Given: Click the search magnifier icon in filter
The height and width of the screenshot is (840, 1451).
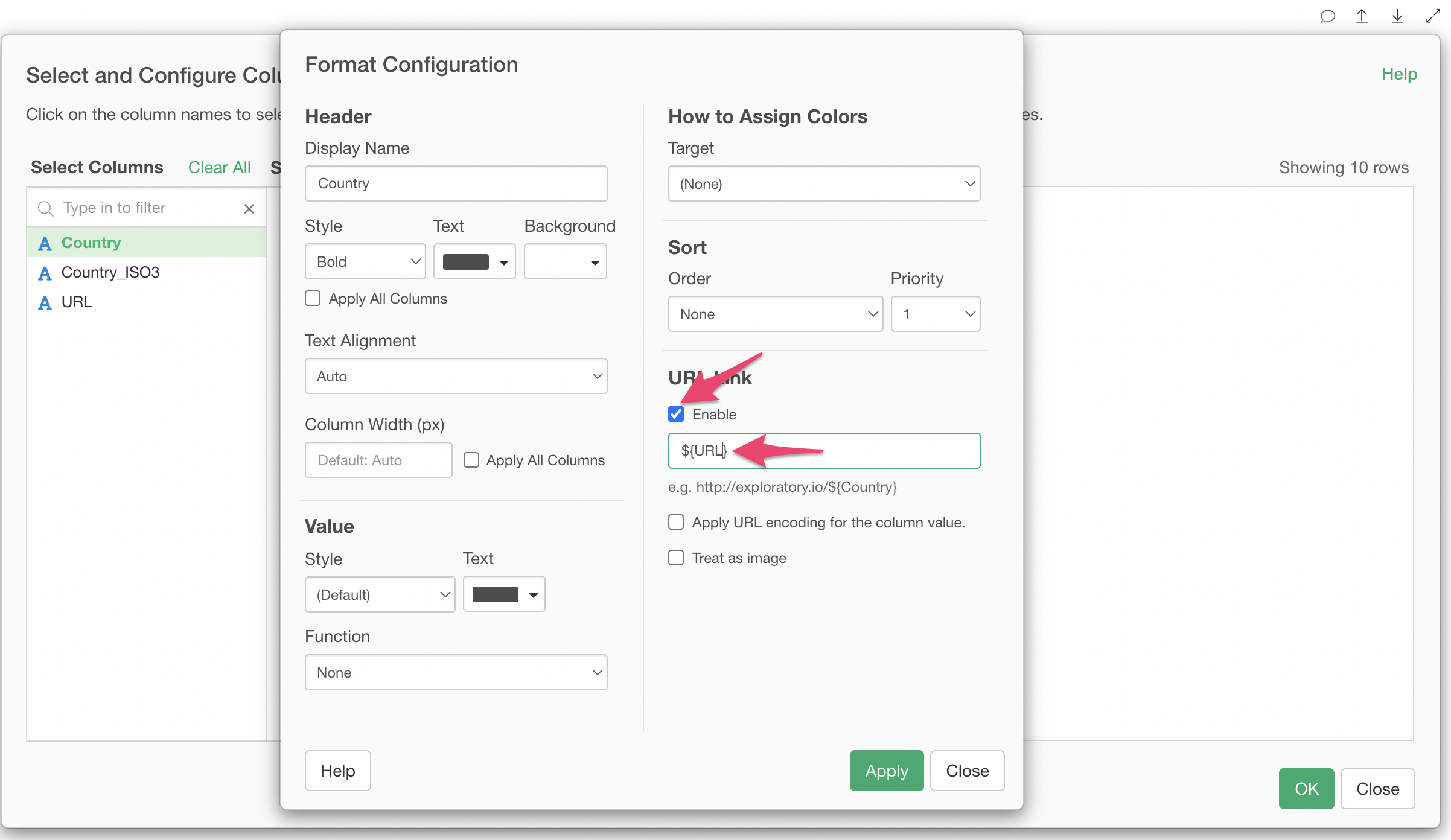Looking at the screenshot, I should click(x=46, y=209).
